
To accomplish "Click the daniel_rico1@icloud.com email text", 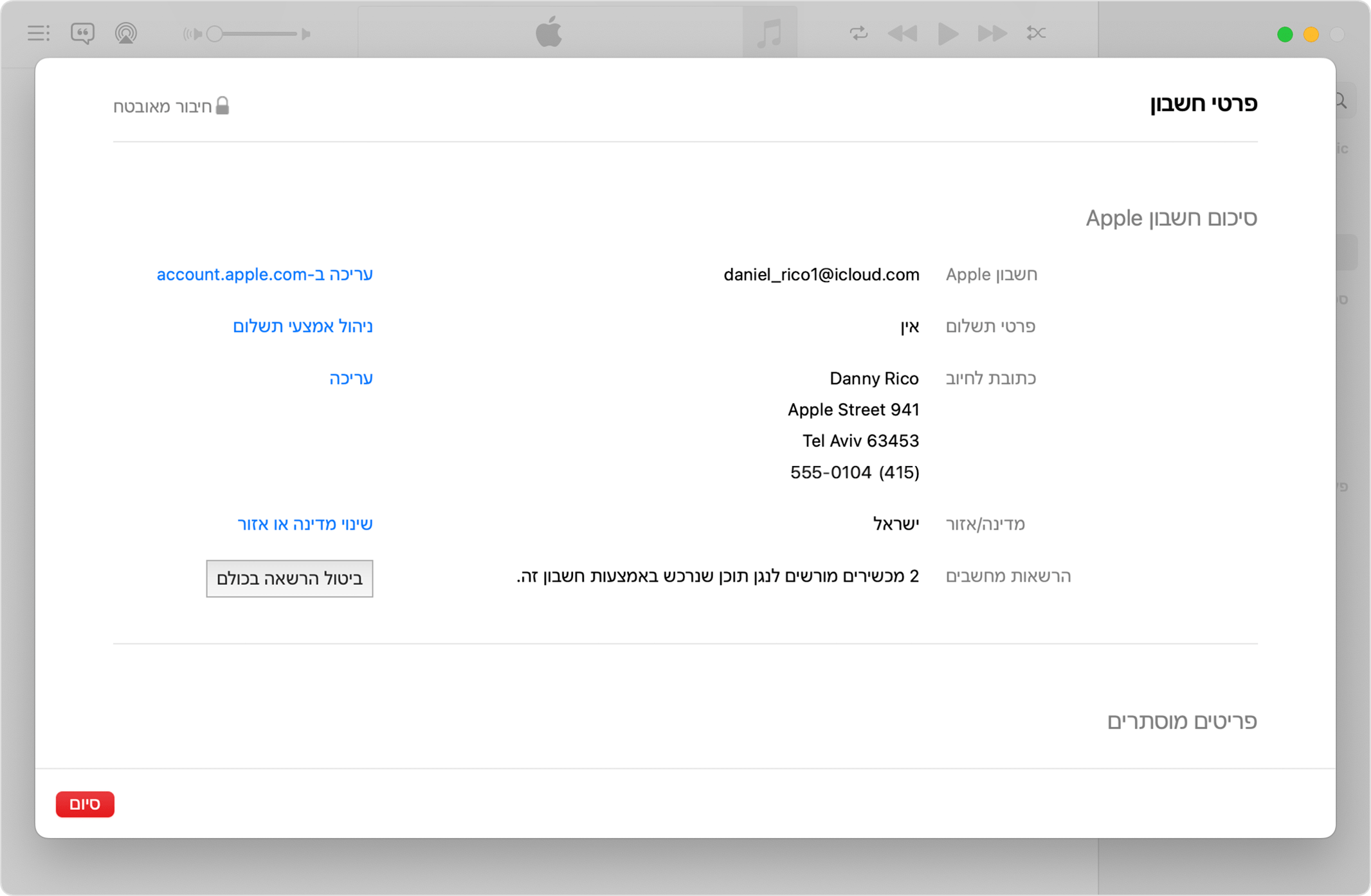I will click(821, 274).
